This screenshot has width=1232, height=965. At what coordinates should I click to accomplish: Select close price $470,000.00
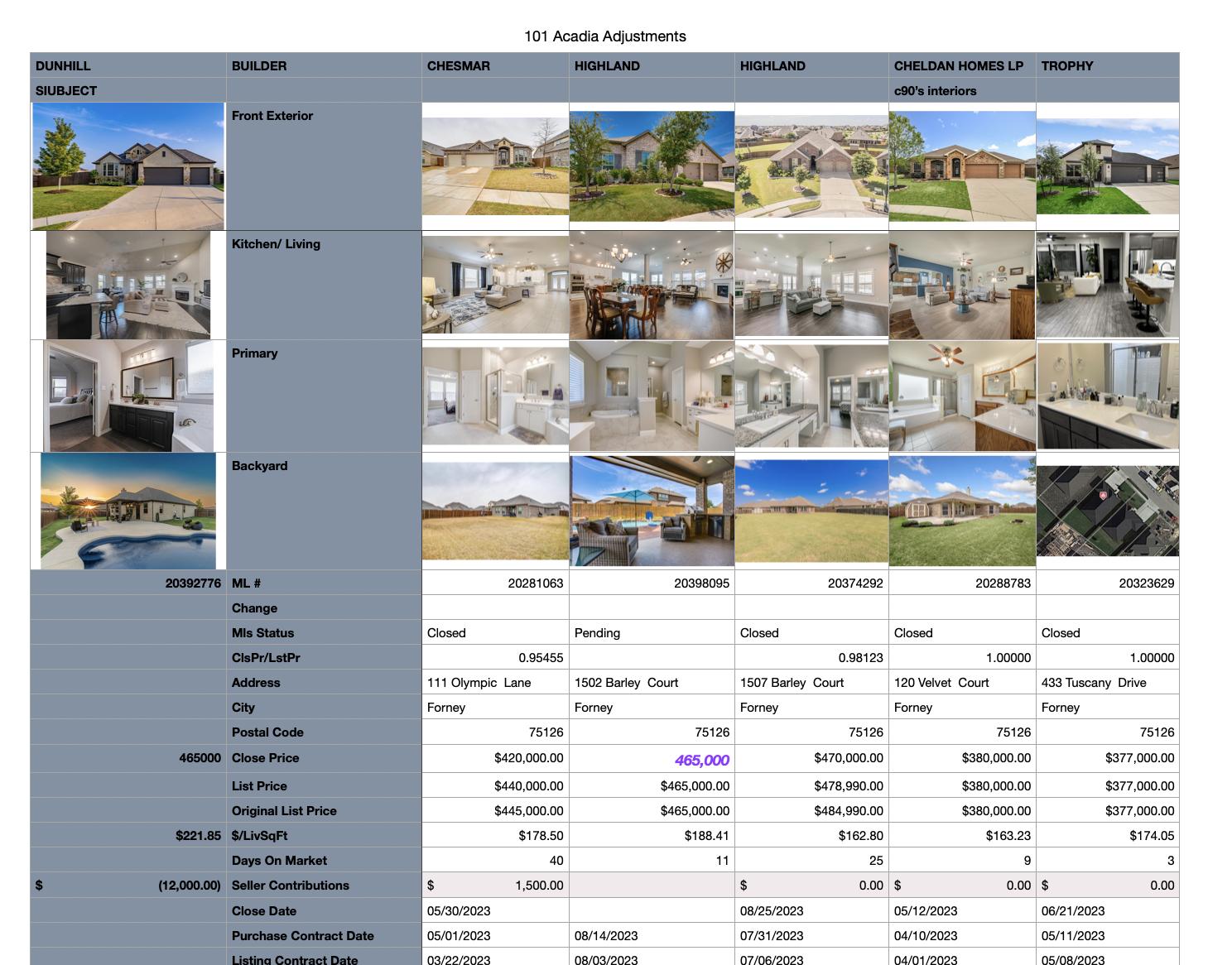(x=849, y=758)
